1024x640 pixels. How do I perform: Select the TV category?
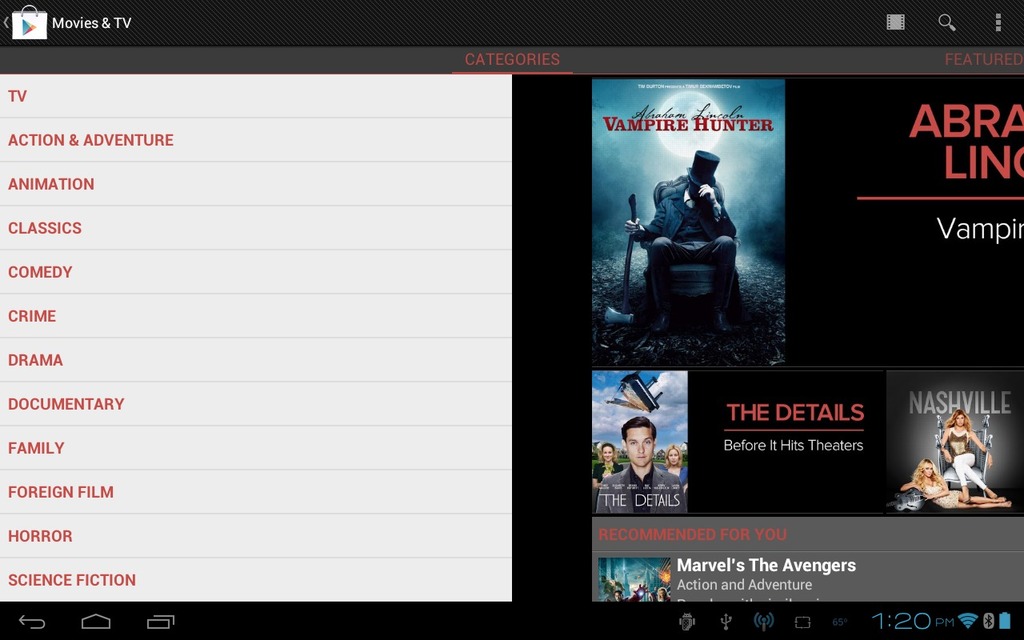click(x=256, y=96)
